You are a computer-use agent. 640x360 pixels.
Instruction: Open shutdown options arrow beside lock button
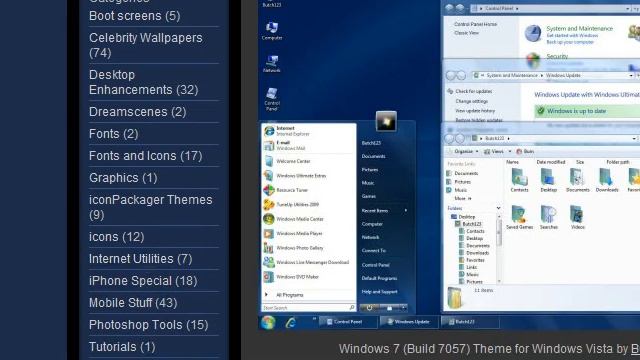pos(403,308)
